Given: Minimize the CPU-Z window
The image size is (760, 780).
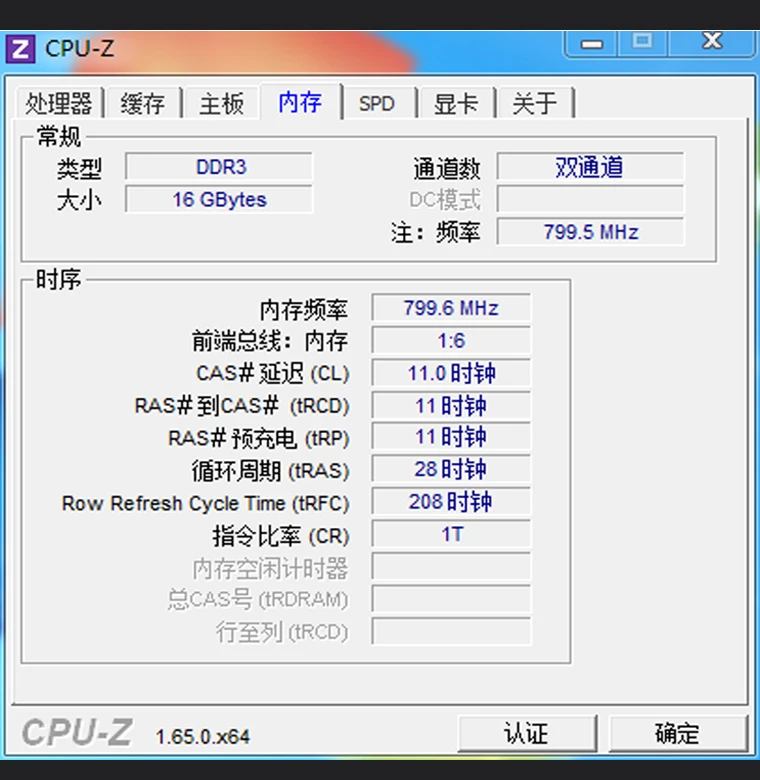Looking at the screenshot, I should click(x=591, y=44).
